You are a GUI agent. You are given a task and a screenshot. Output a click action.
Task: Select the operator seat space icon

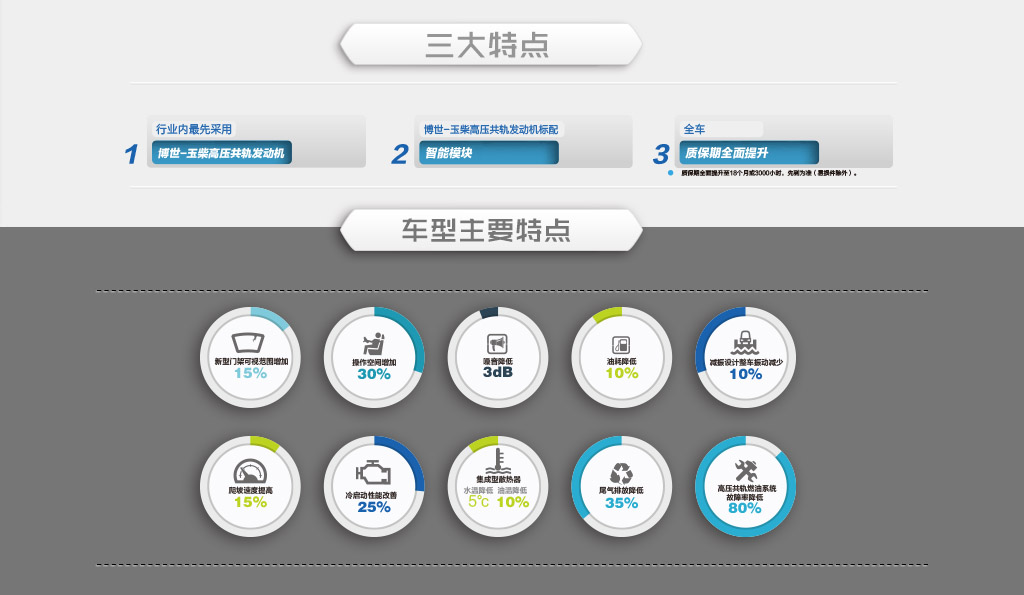coord(374,341)
